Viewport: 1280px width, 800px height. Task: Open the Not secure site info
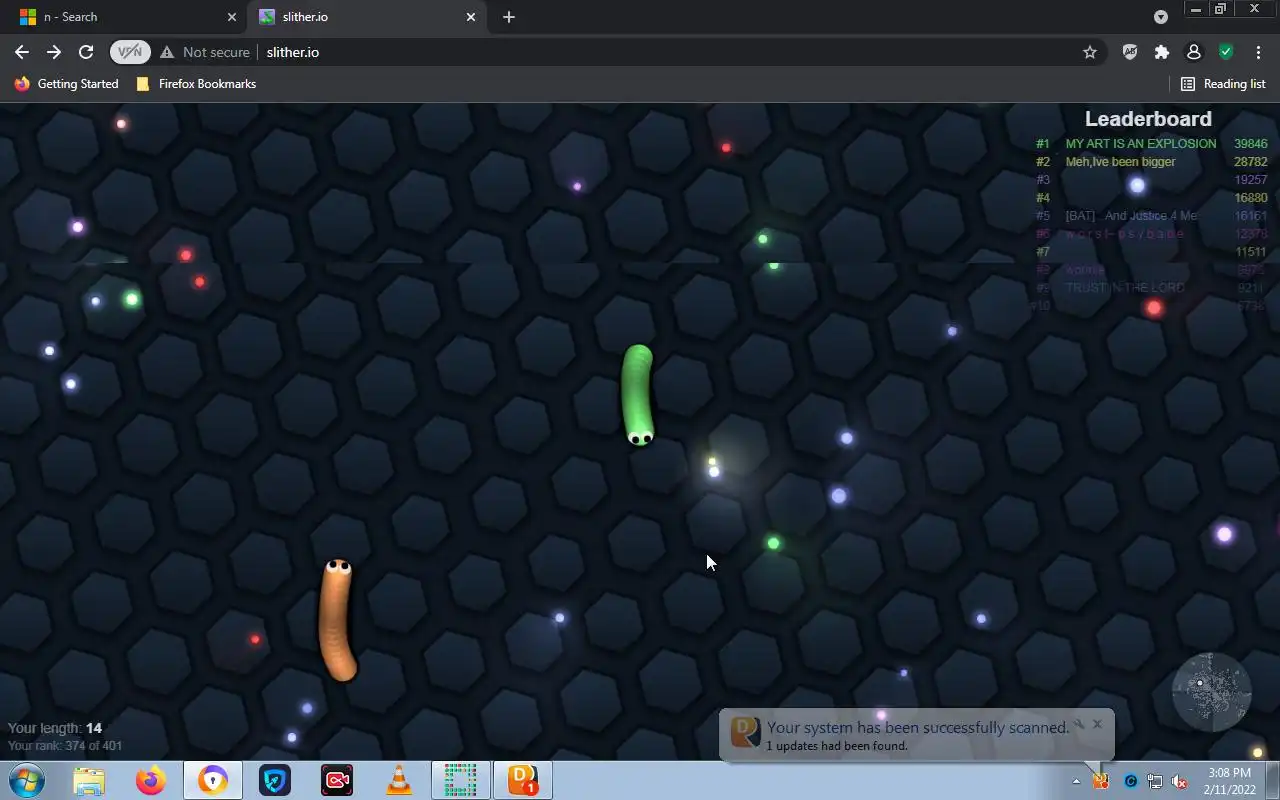coord(205,52)
